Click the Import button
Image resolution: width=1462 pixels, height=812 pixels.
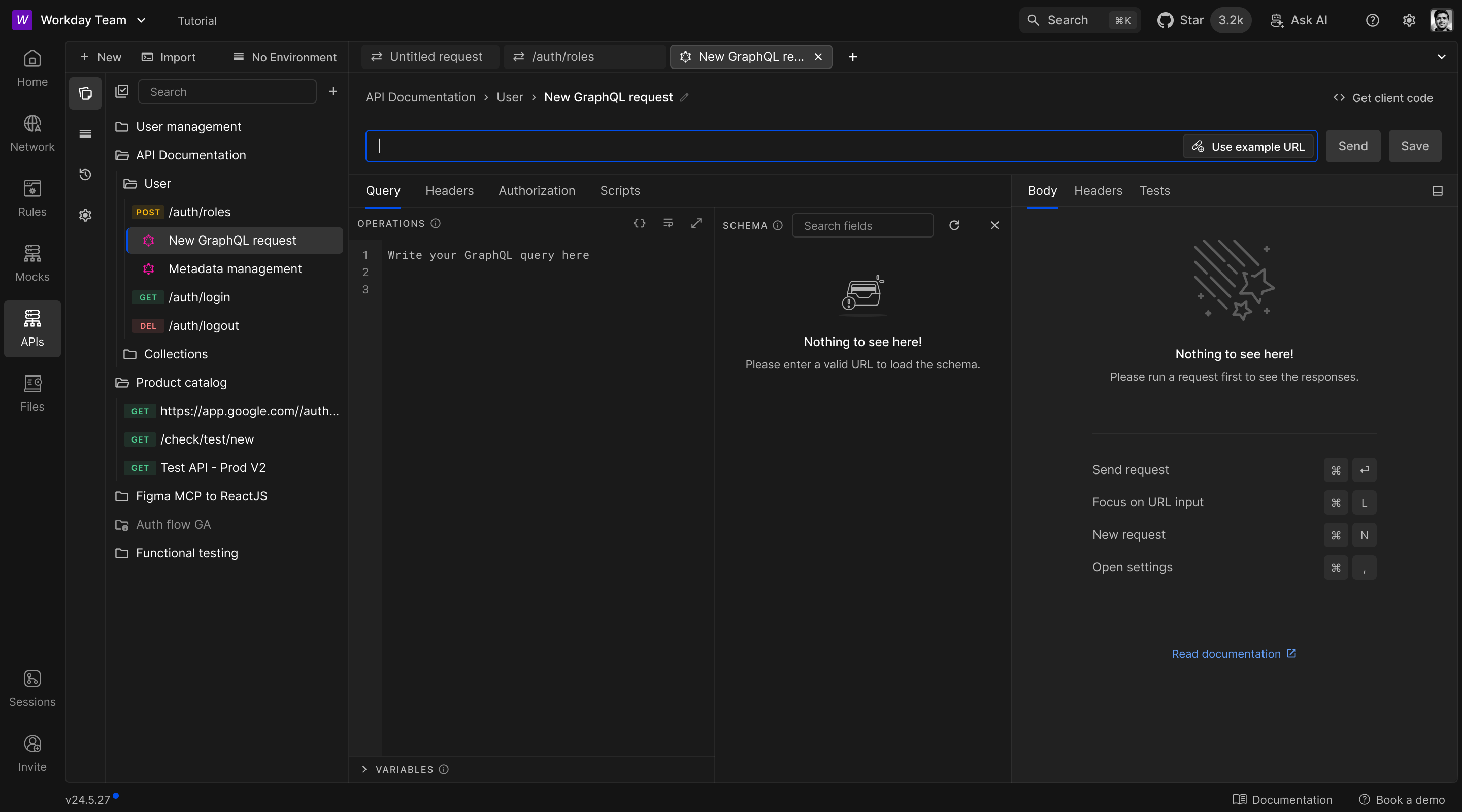click(x=169, y=57)
